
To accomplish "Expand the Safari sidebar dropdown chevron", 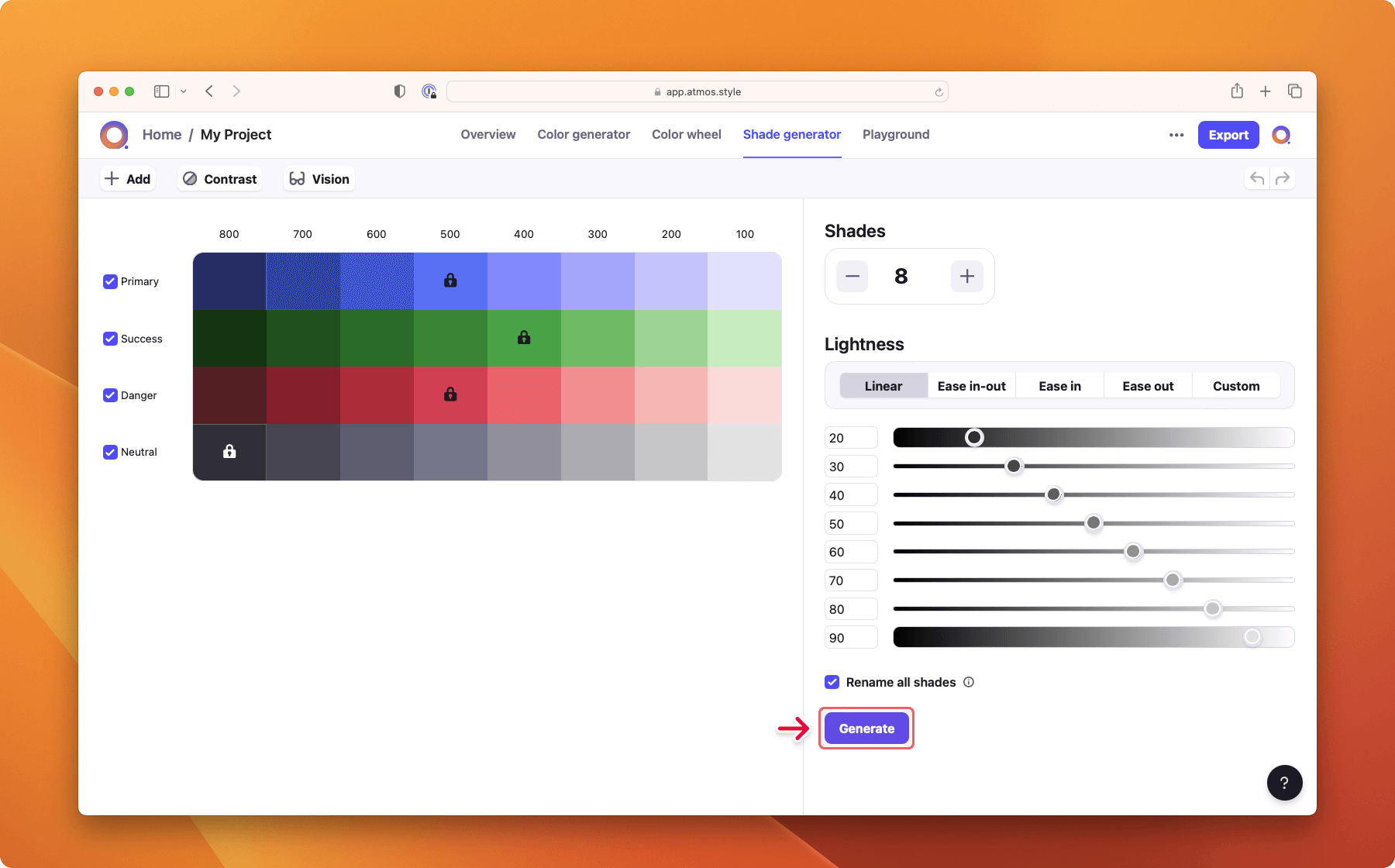I will (184, 91).
